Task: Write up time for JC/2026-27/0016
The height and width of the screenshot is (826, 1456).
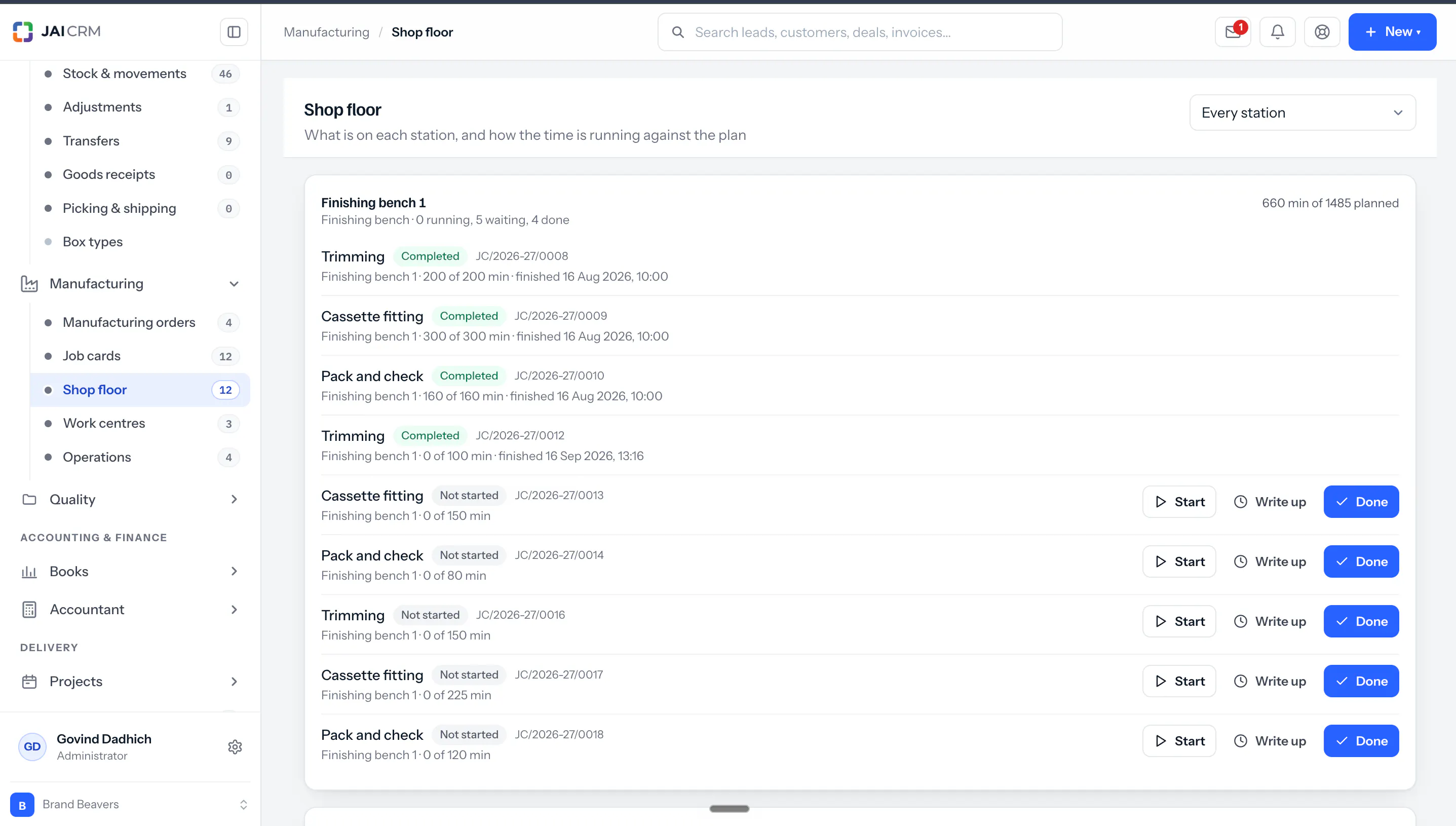Action: [x=1270, y=621]
